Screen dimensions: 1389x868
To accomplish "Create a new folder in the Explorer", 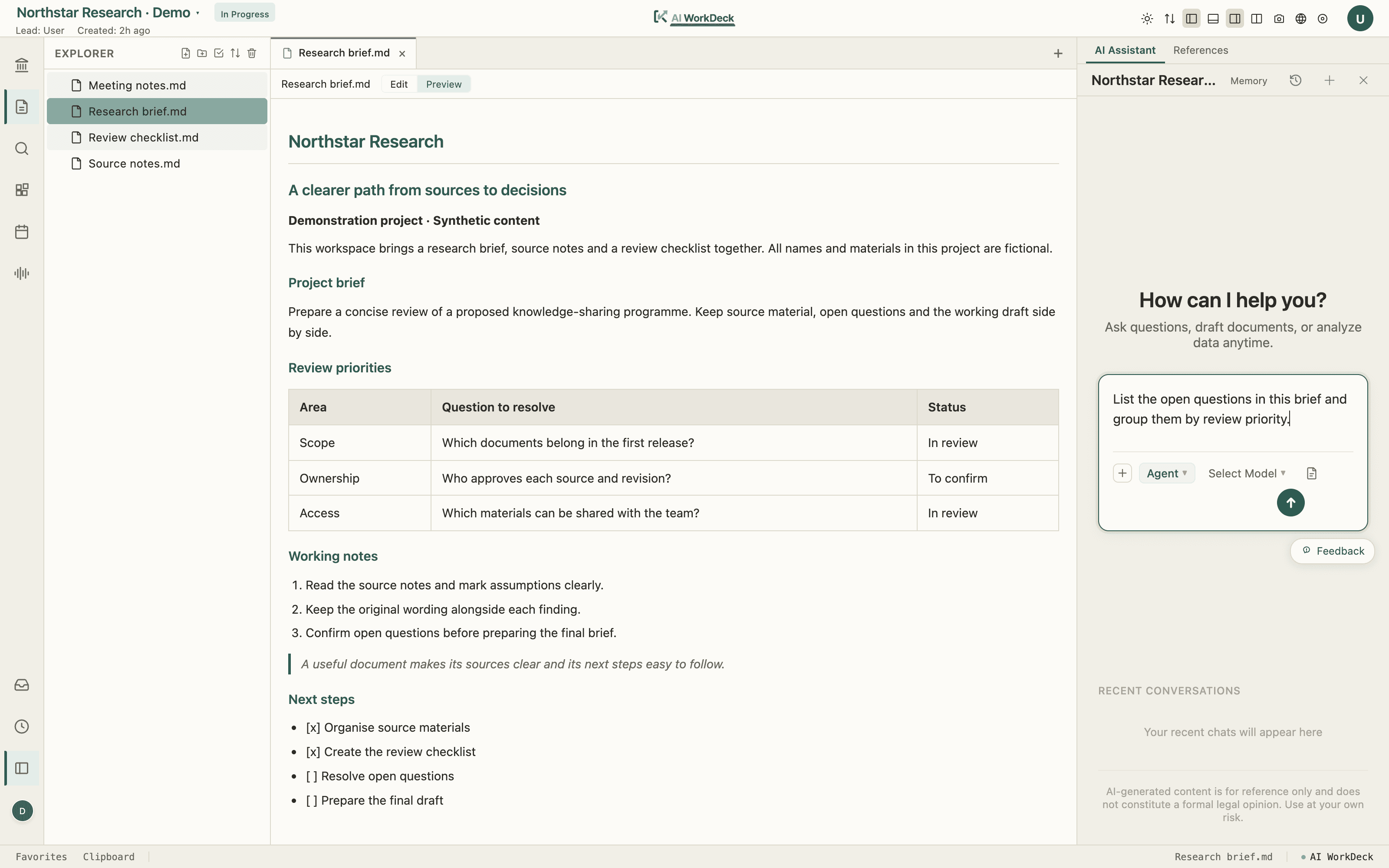I will coord(202,53).
